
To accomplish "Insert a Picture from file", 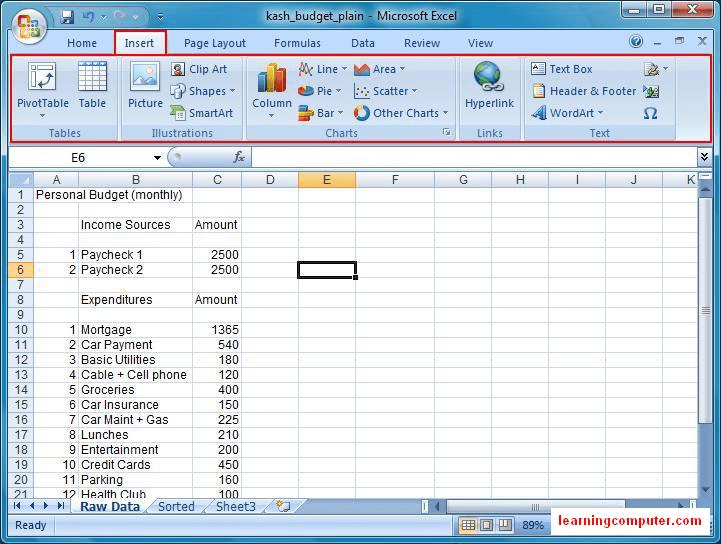I will pyautogui.click(x=145, y=86).
